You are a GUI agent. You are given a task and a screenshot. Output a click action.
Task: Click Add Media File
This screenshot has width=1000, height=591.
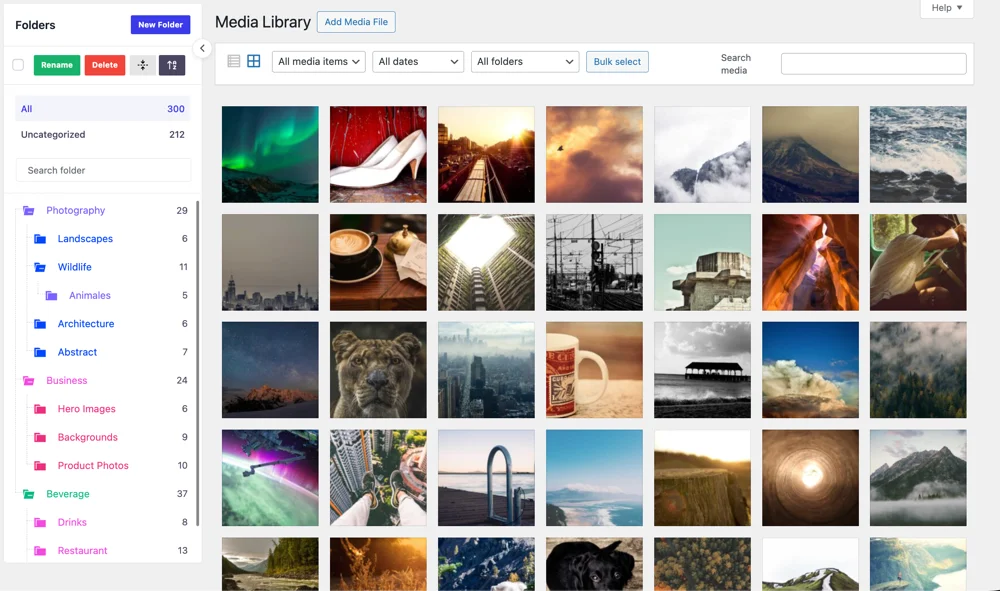coord(355,21)
